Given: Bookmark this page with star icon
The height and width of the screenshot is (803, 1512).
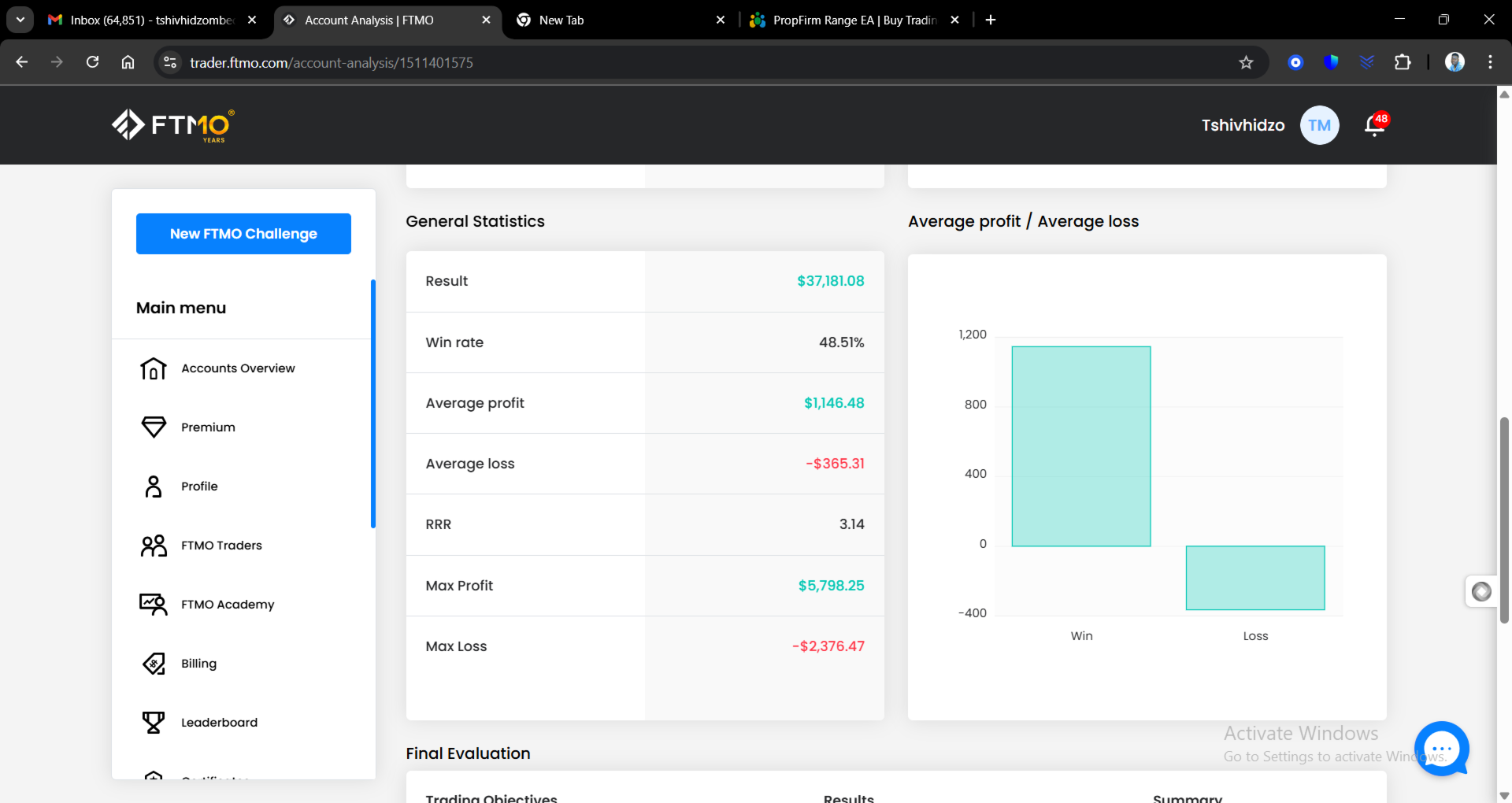Looking at the screenshot, I should click(1246, 62).
